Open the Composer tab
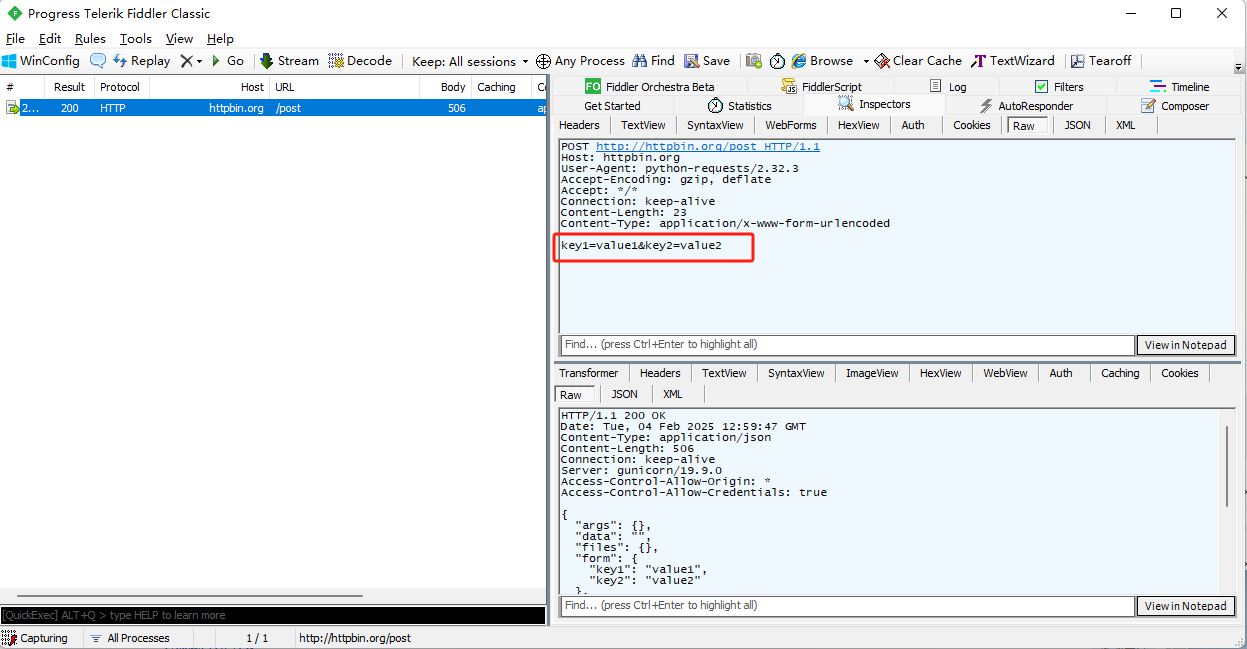Image resolution: width=1247 pixels, height=649 pixels. click(x=1174, y=106)
